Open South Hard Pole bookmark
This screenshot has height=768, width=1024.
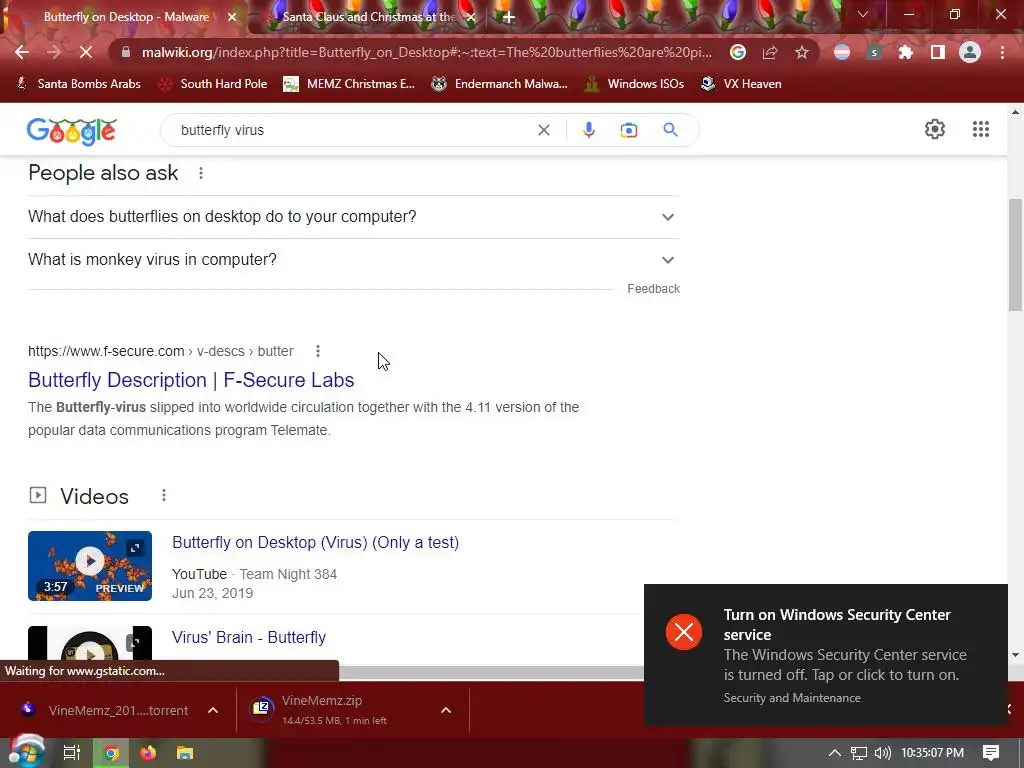click(214, 84)
